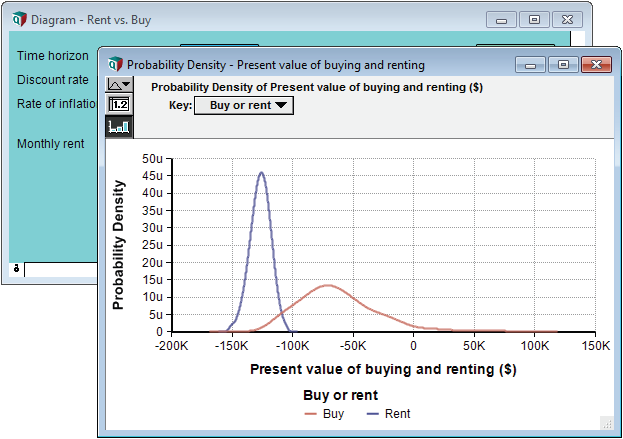Viewport: 623px width, 439px height.
Task: Maximize the Diagram - Rent vs. Buy window
Action: (534, 19)
